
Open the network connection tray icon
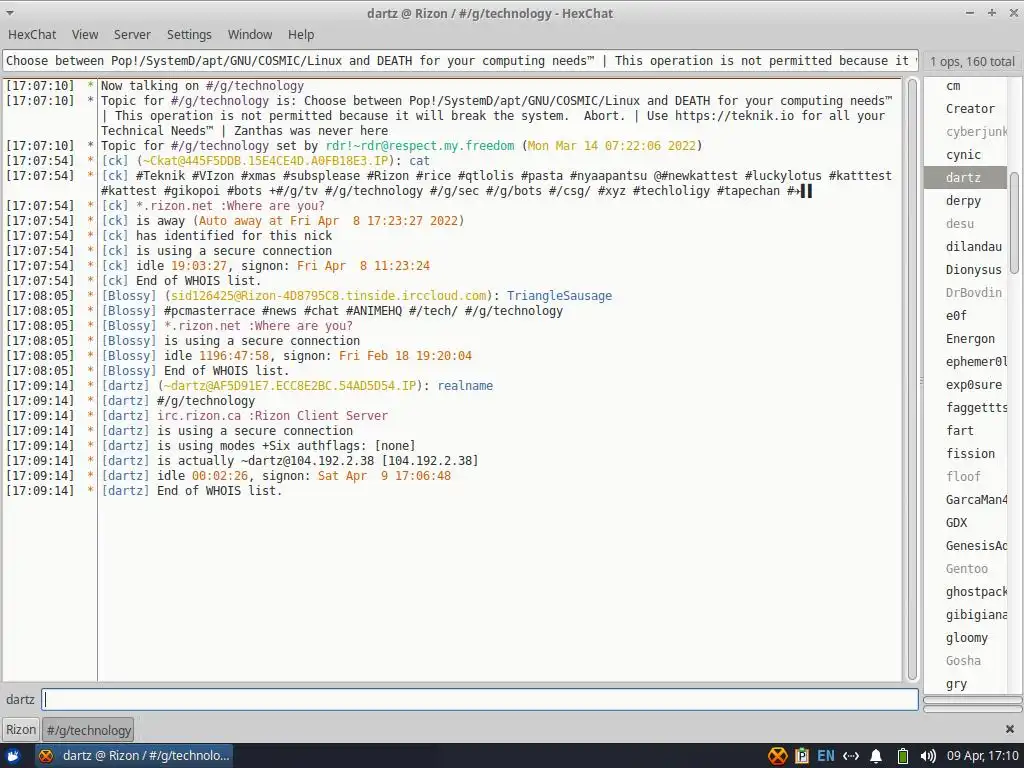[850, 756]
